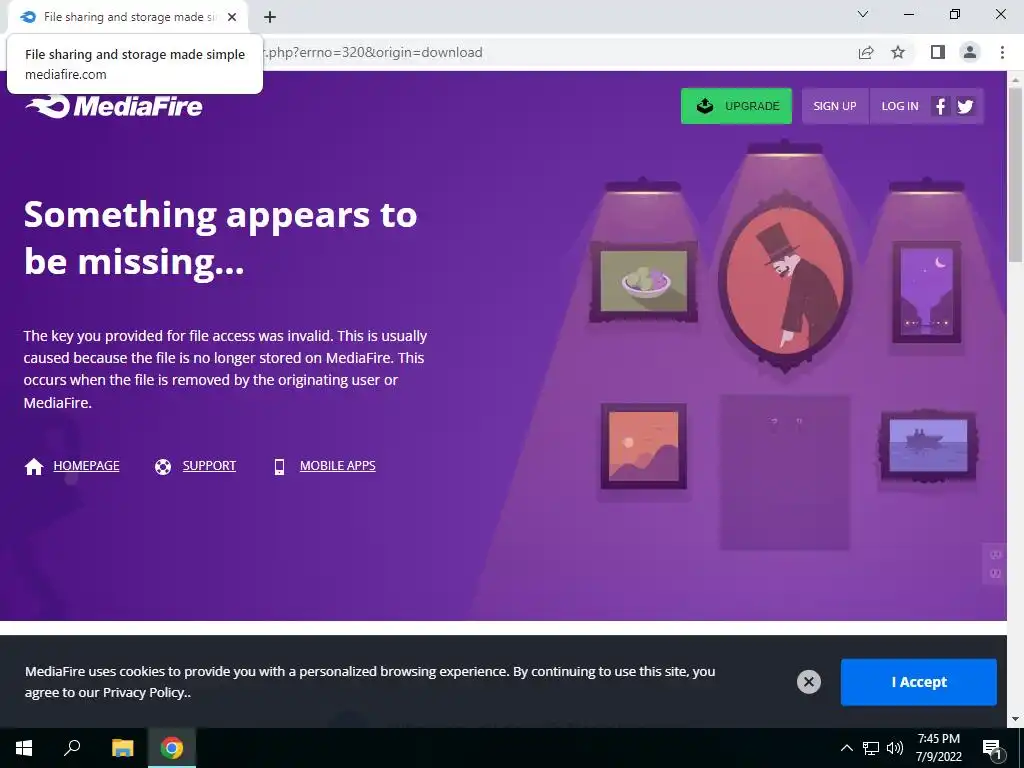Viewport: 1024px width, 768px height.
Task: Open the MOBILE APPS link
Action: (x=338, y=466)
